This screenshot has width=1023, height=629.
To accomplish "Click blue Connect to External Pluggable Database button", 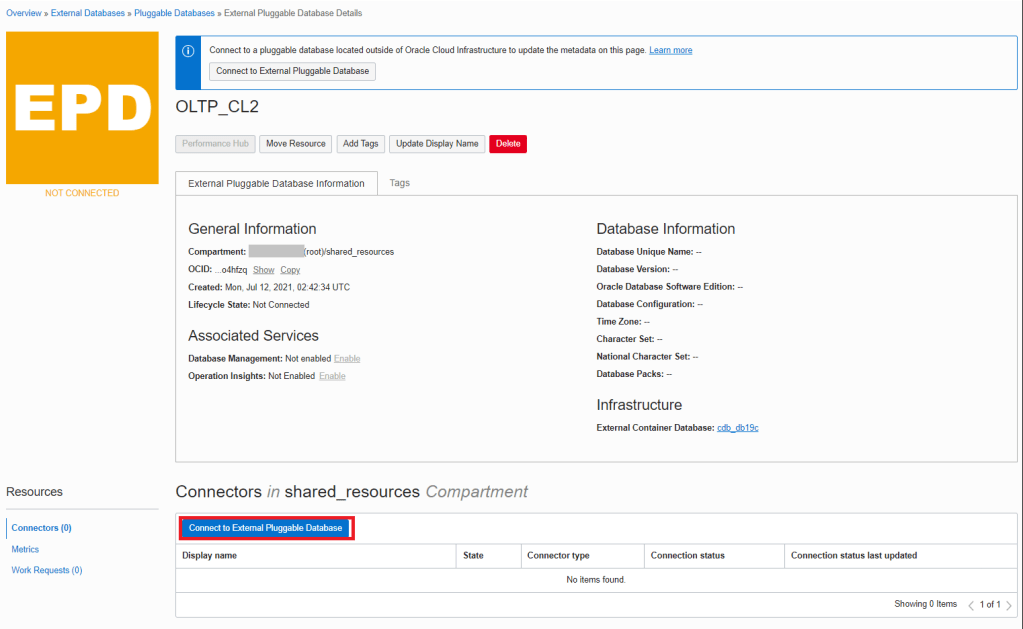I will [266, 528].
